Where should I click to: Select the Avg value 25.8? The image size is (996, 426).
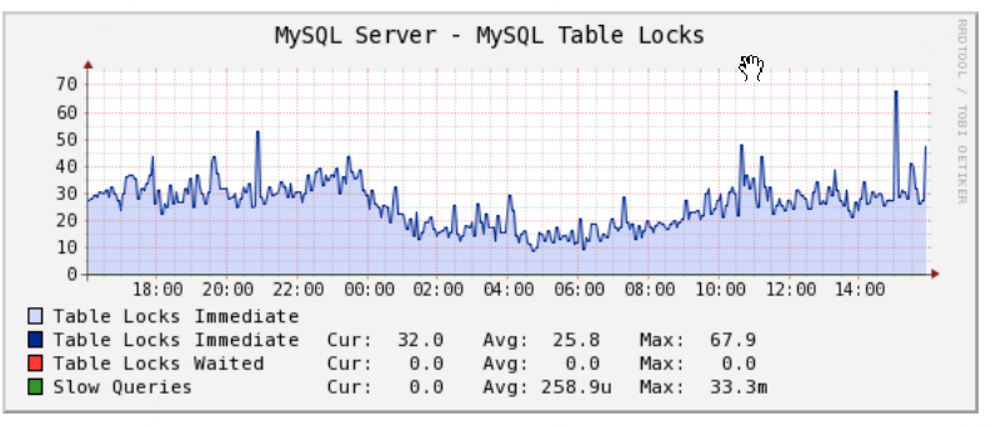click(x=576, y=340)
